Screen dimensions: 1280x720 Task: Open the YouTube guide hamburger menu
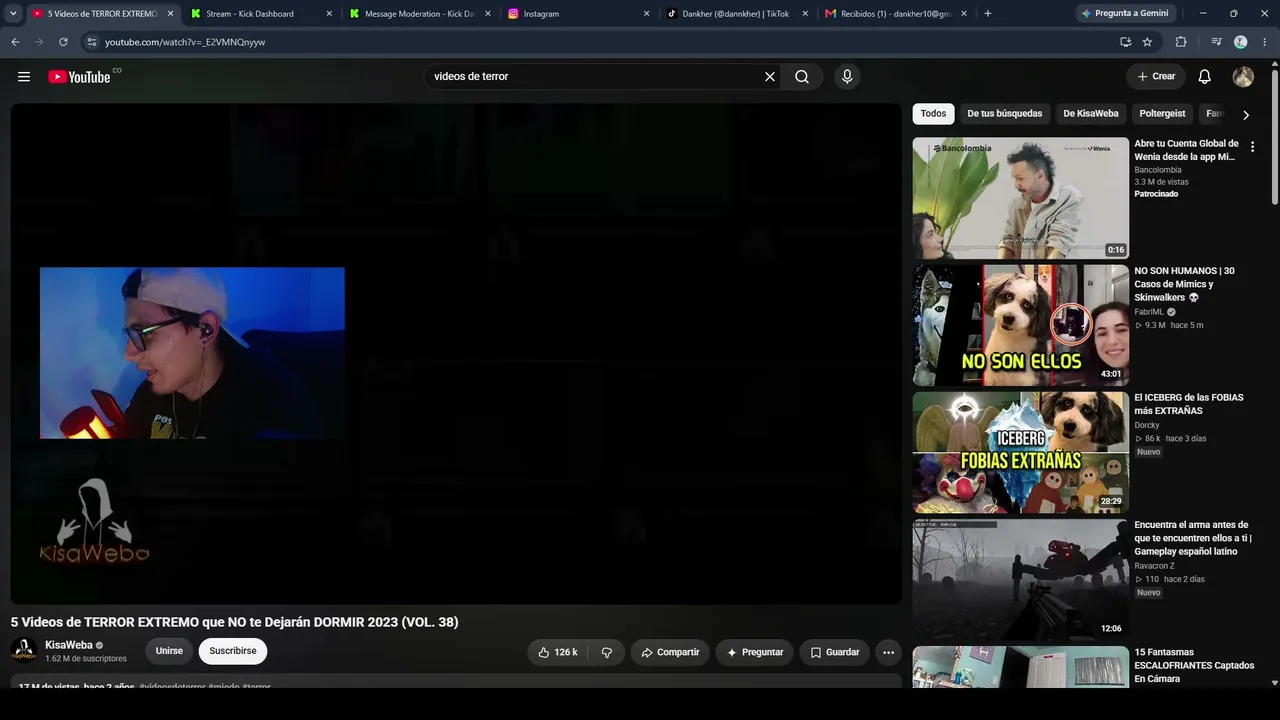coord(24,77)
